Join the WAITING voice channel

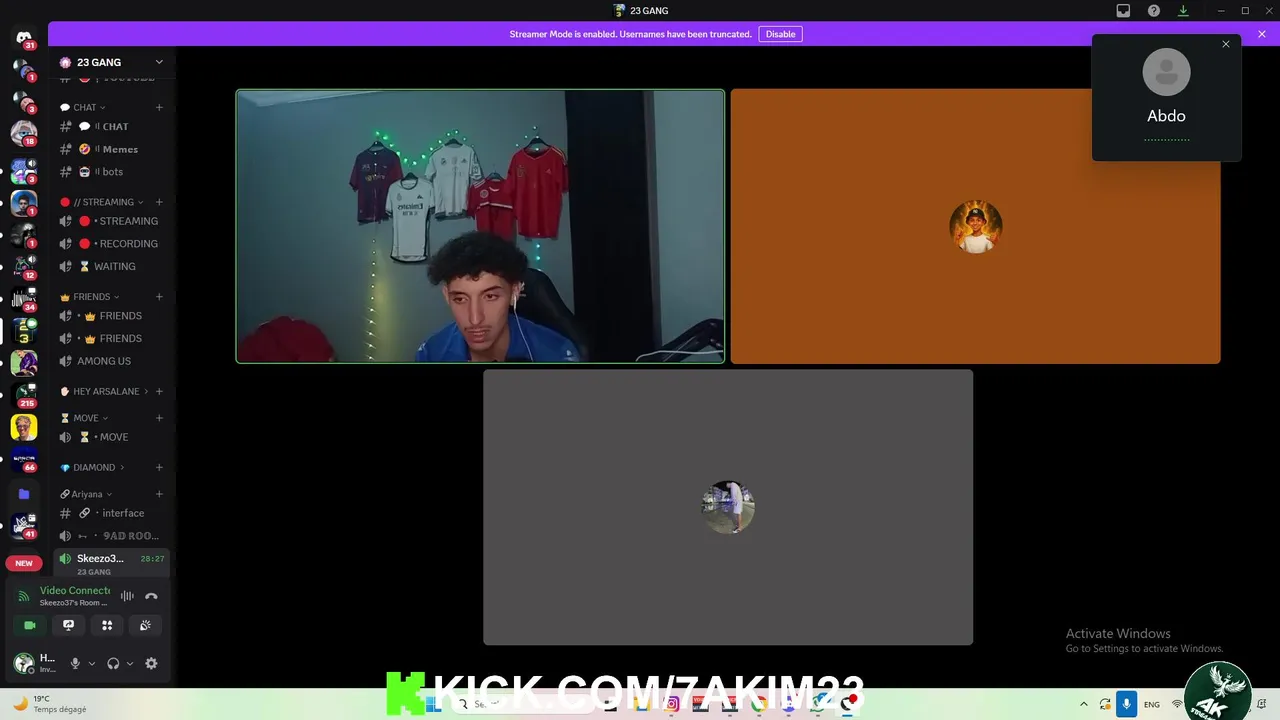110,267
